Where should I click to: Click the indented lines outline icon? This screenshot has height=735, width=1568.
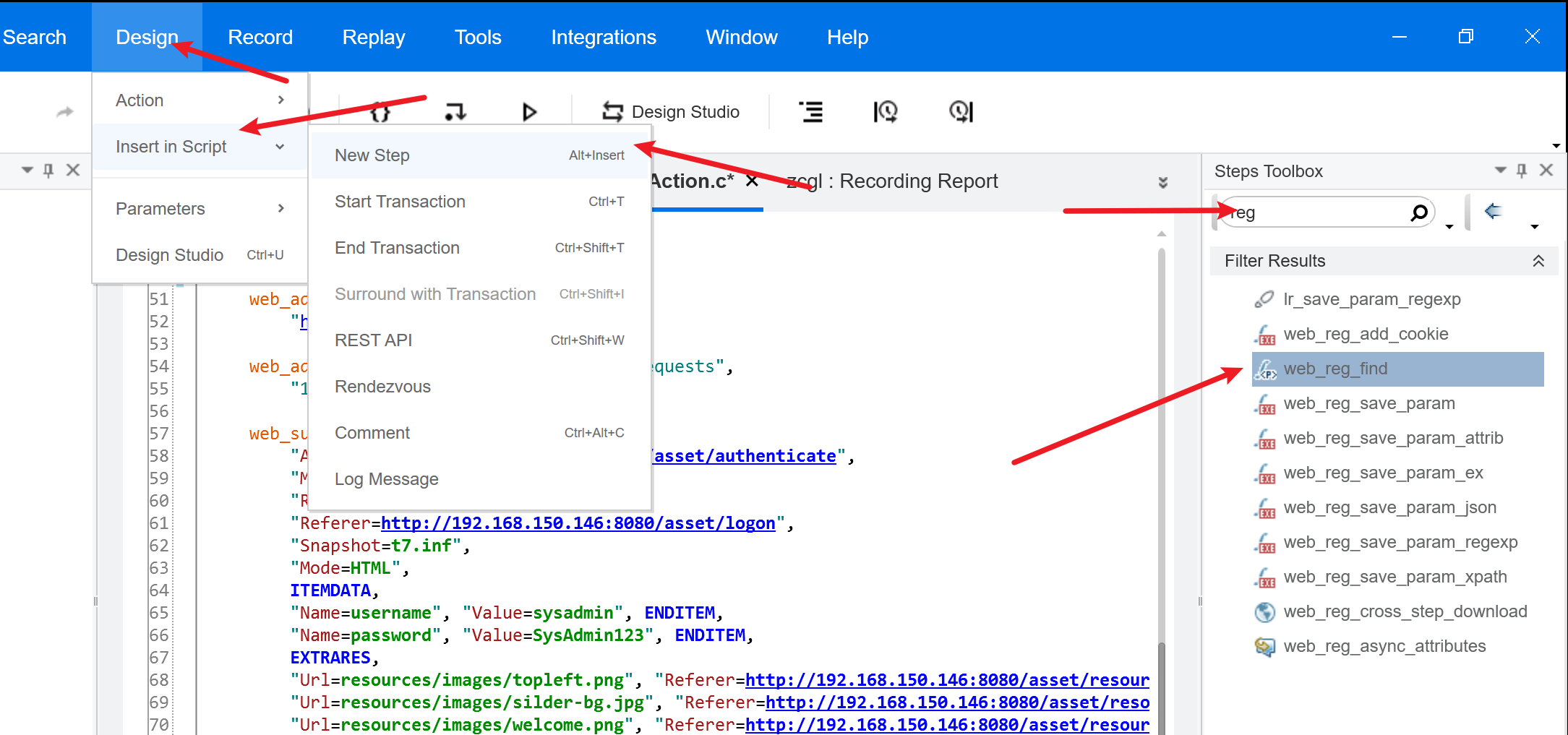(x=811, y=112)
